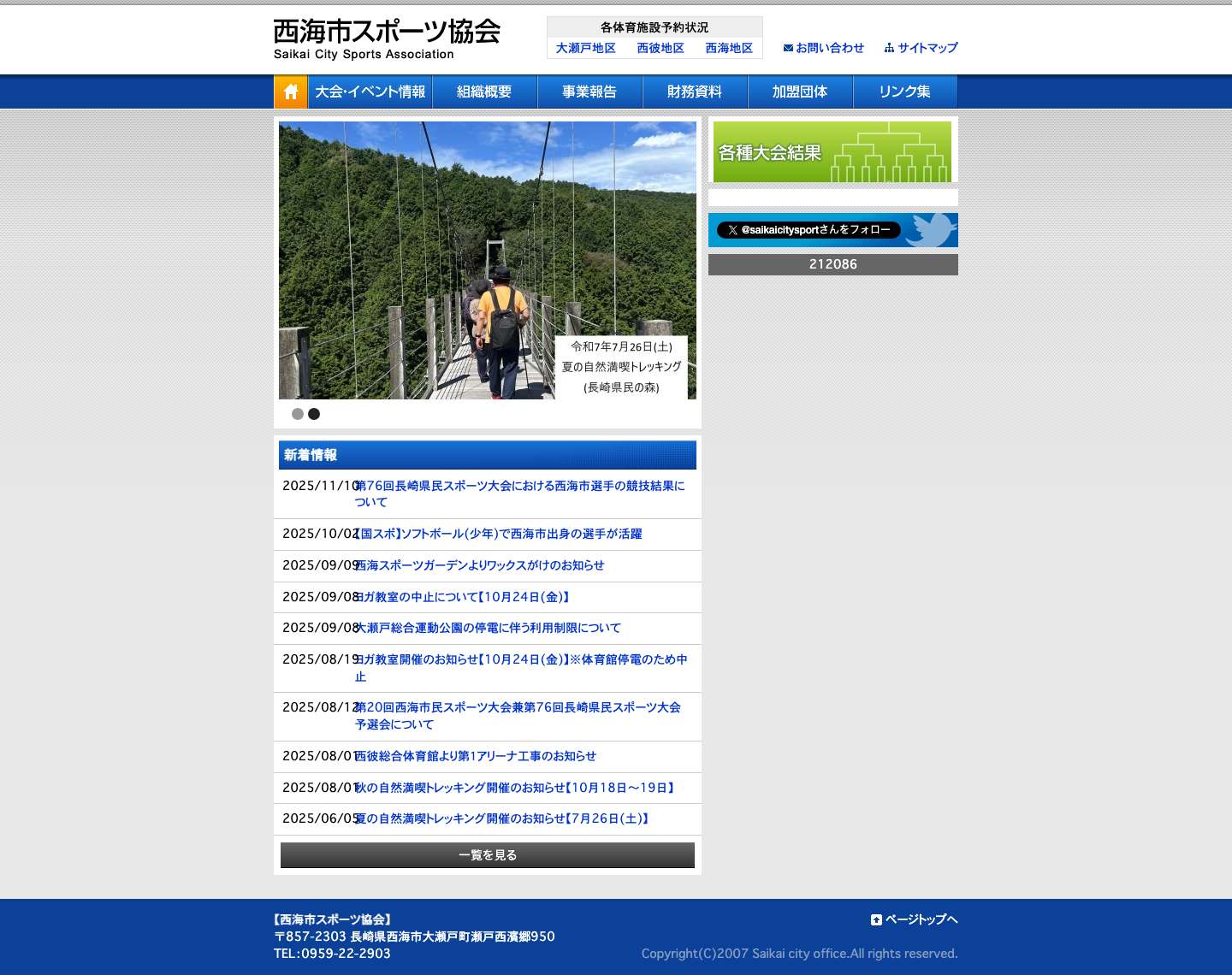This screenshot has height=975, width=1232.
Task: Open the 大瀬戸地区 facility reservation page
Action: point(586,48)
